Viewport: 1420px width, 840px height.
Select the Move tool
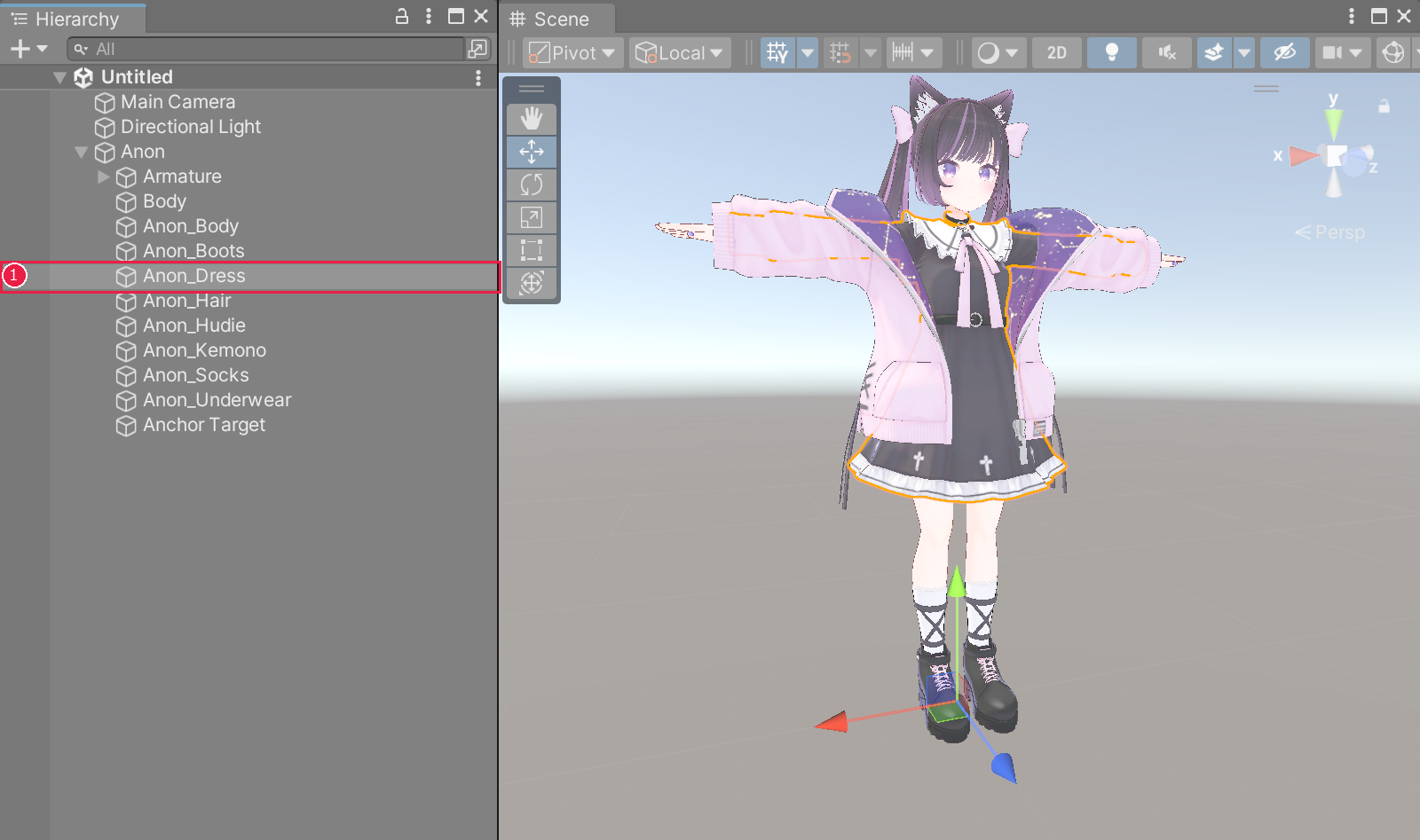tap(532, 152)
